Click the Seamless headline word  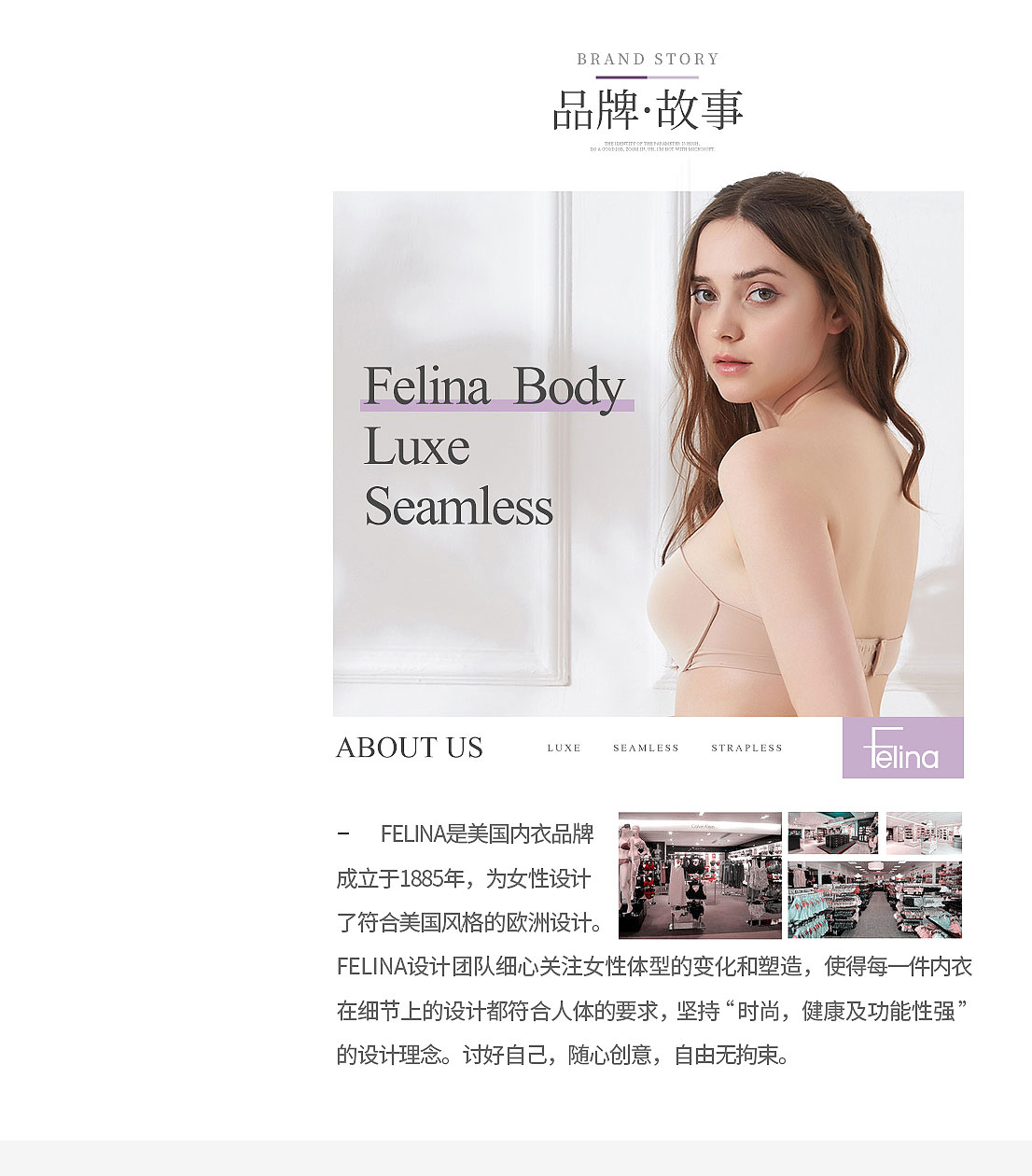(x=458, y=507)
